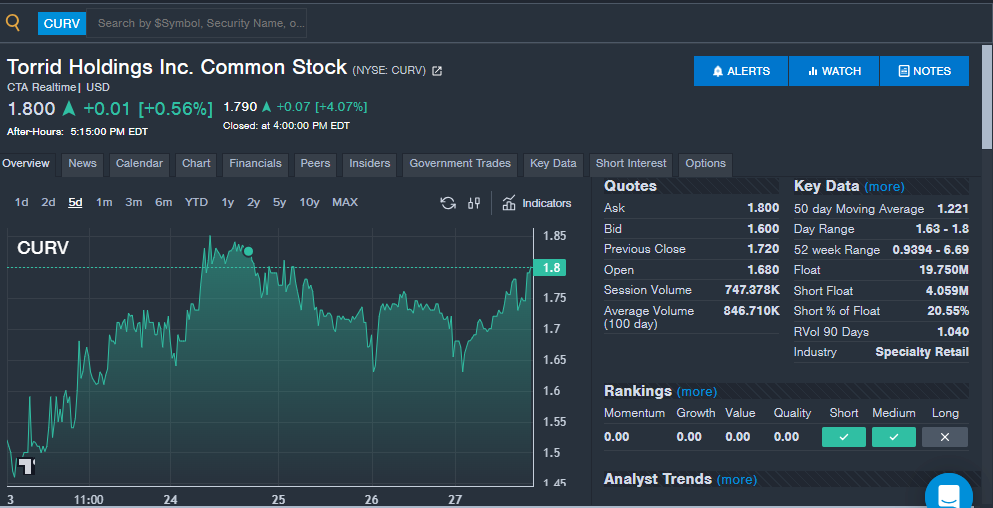
Task: Set chart range to MAX
Action: pyautogui.click(x=345, y=203)
